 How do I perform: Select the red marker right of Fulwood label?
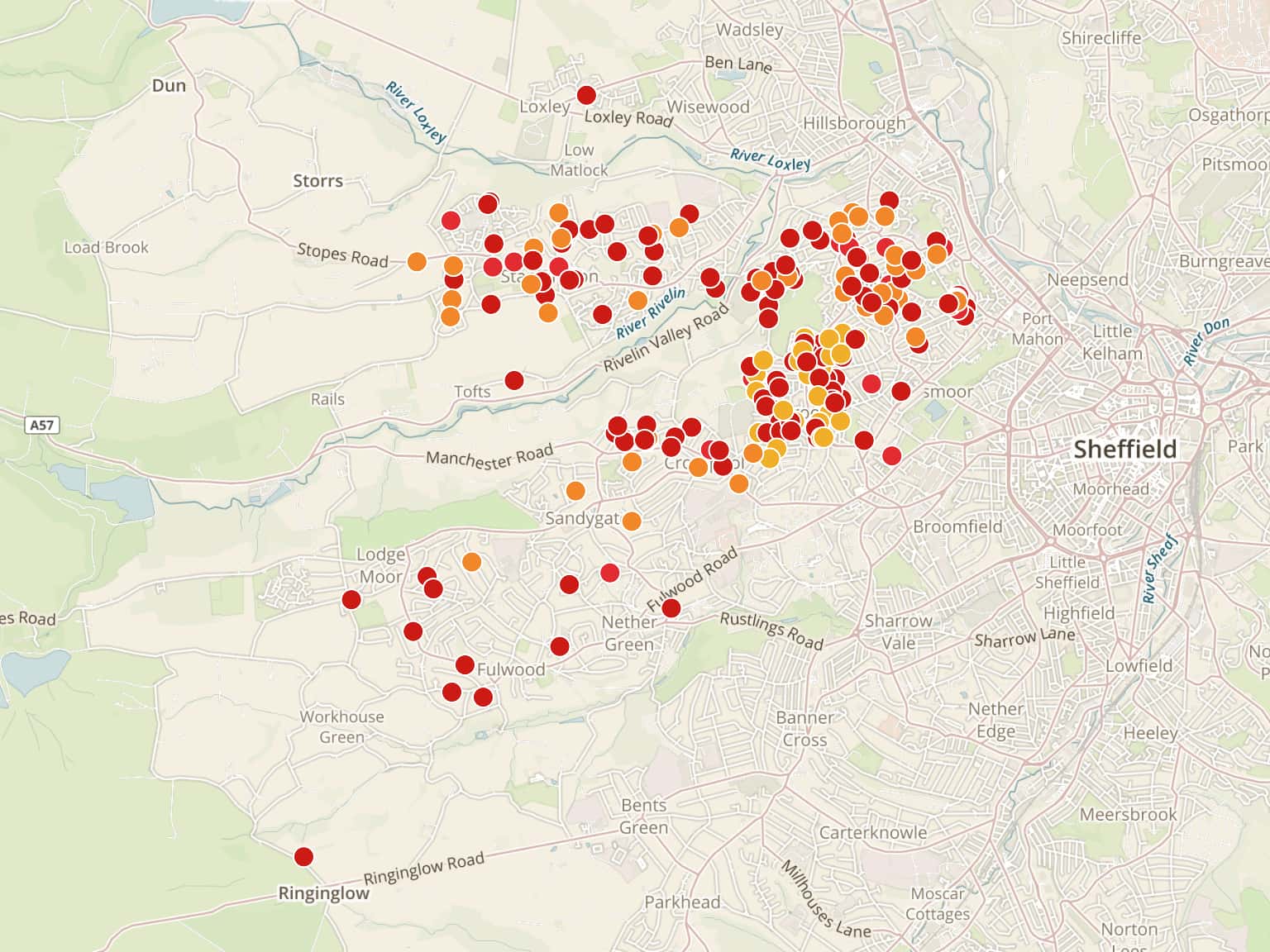[x=560, y=646]
